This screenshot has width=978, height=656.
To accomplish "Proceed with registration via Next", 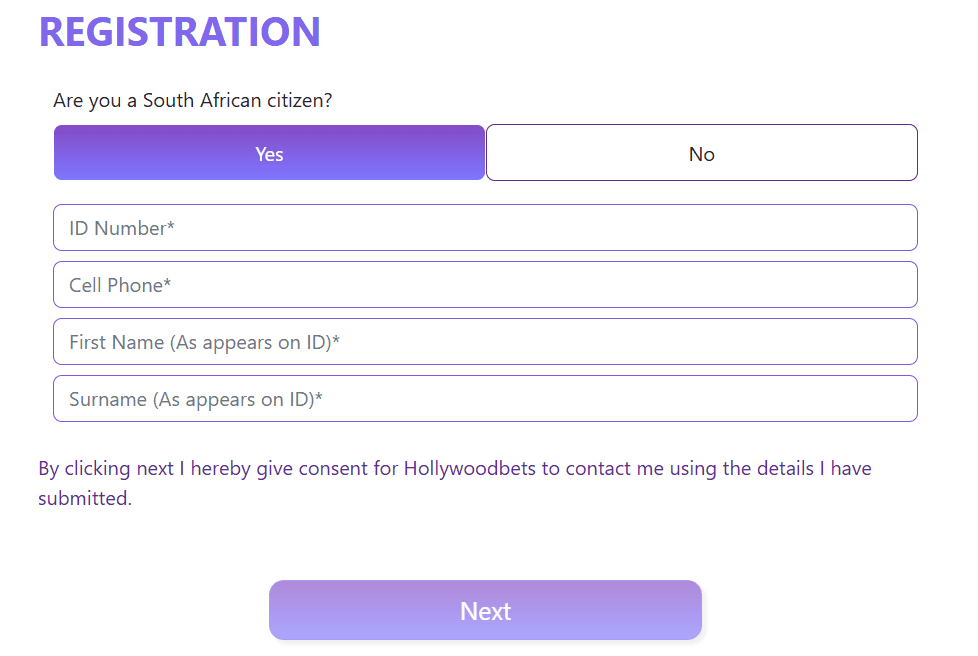I will (x=485, y=610).
